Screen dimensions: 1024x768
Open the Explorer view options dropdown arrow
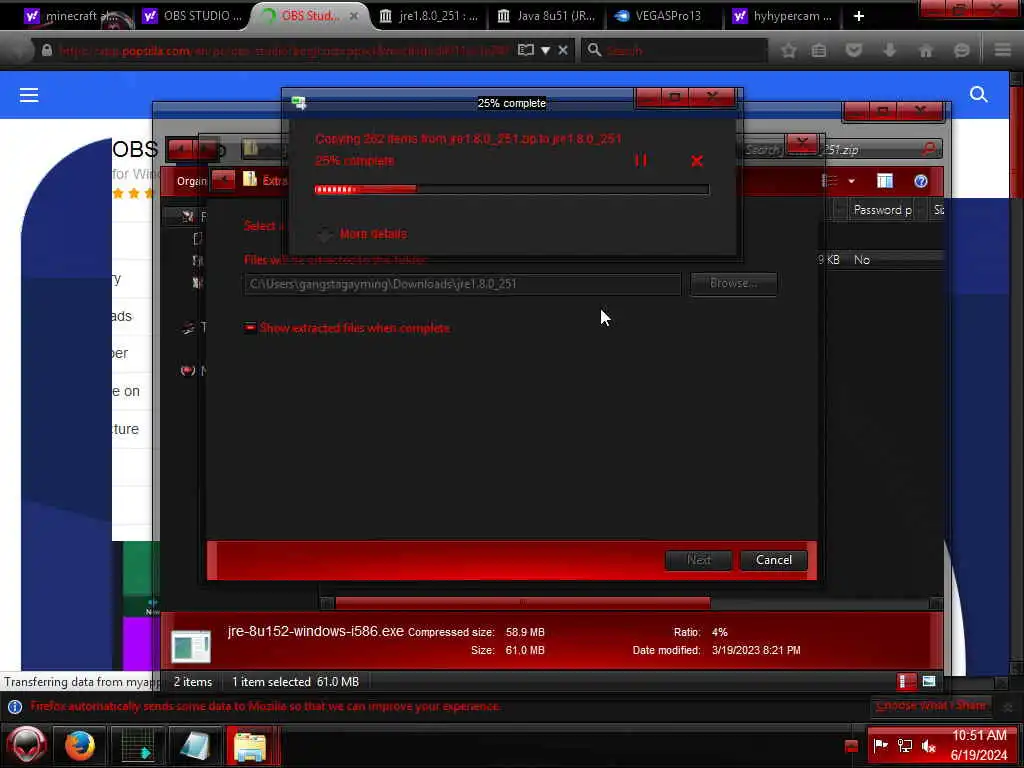click(852, 181)
